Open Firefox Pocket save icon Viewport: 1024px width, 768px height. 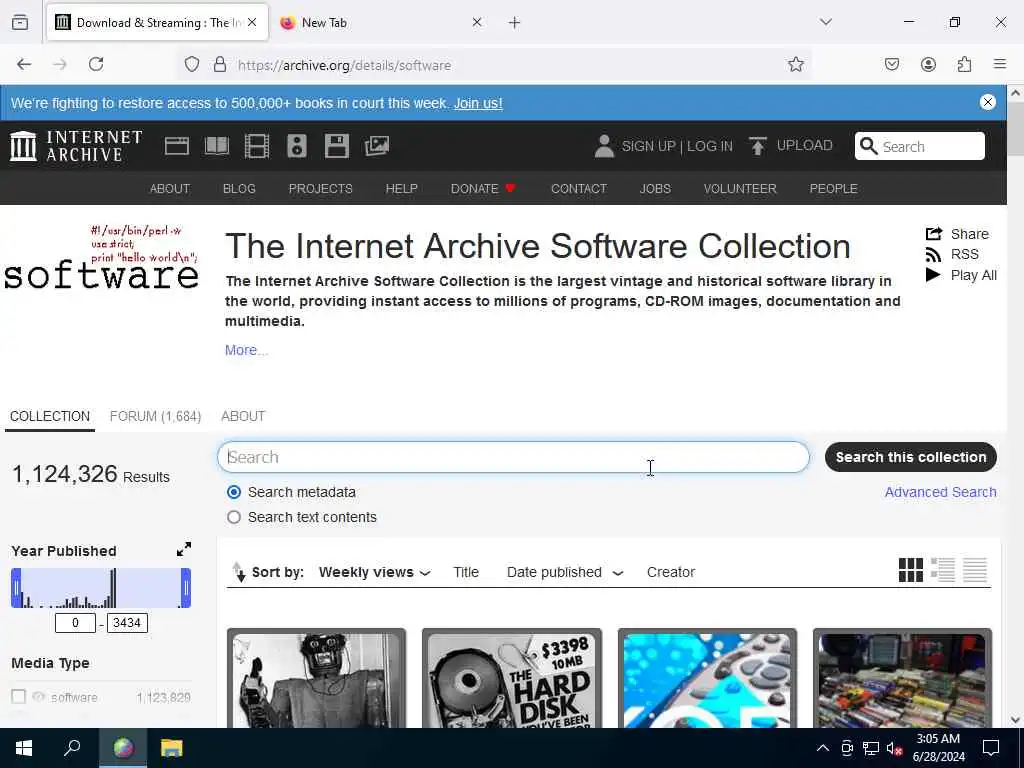[891, 64]
